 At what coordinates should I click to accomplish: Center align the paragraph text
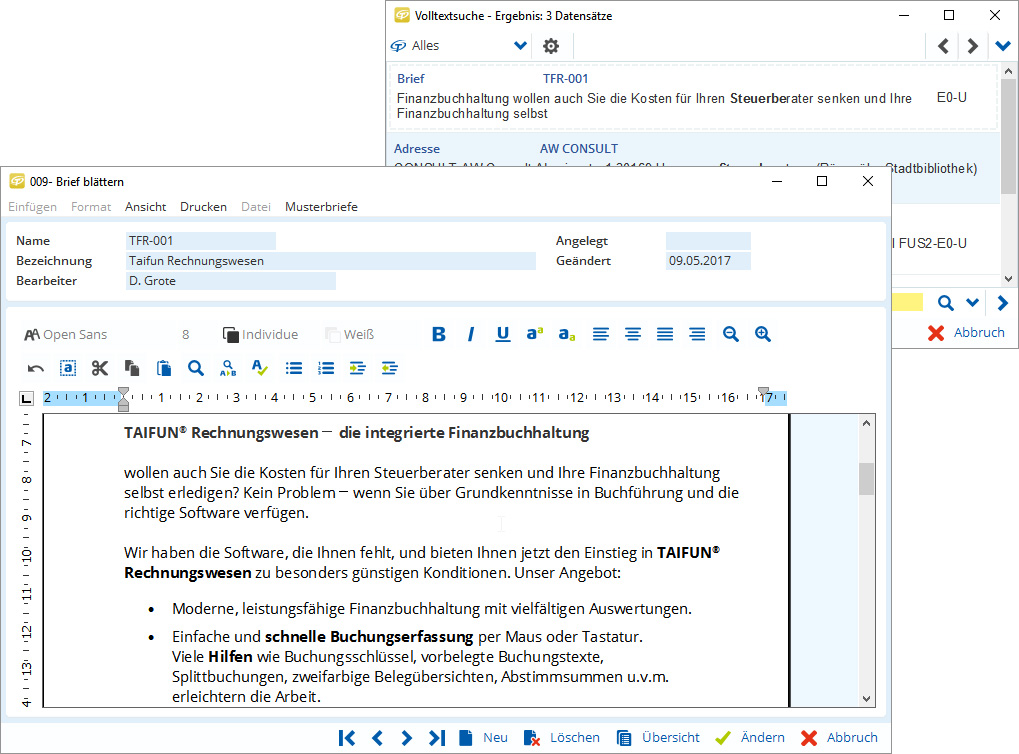(633, 335)
